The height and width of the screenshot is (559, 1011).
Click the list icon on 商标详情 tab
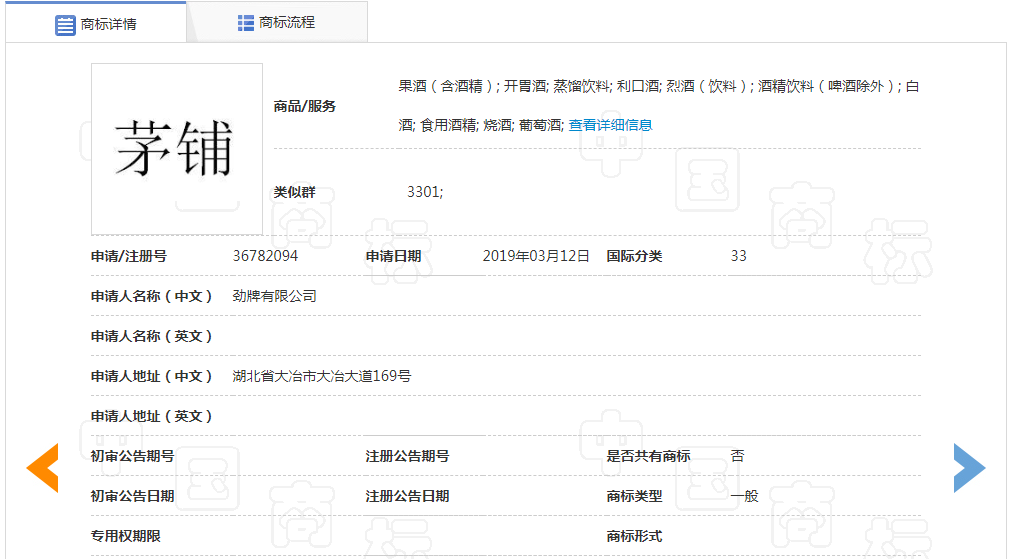tap(65, 24)
